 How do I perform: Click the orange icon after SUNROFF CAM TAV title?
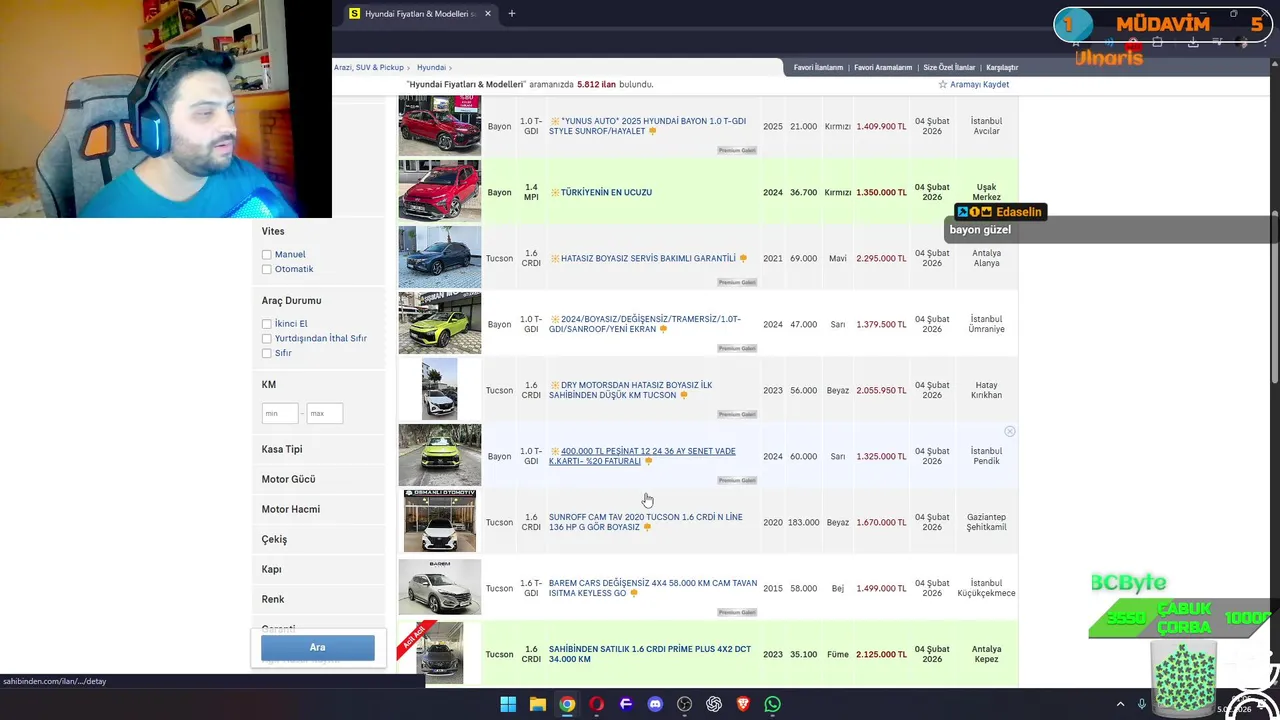(x=647, y=527)
